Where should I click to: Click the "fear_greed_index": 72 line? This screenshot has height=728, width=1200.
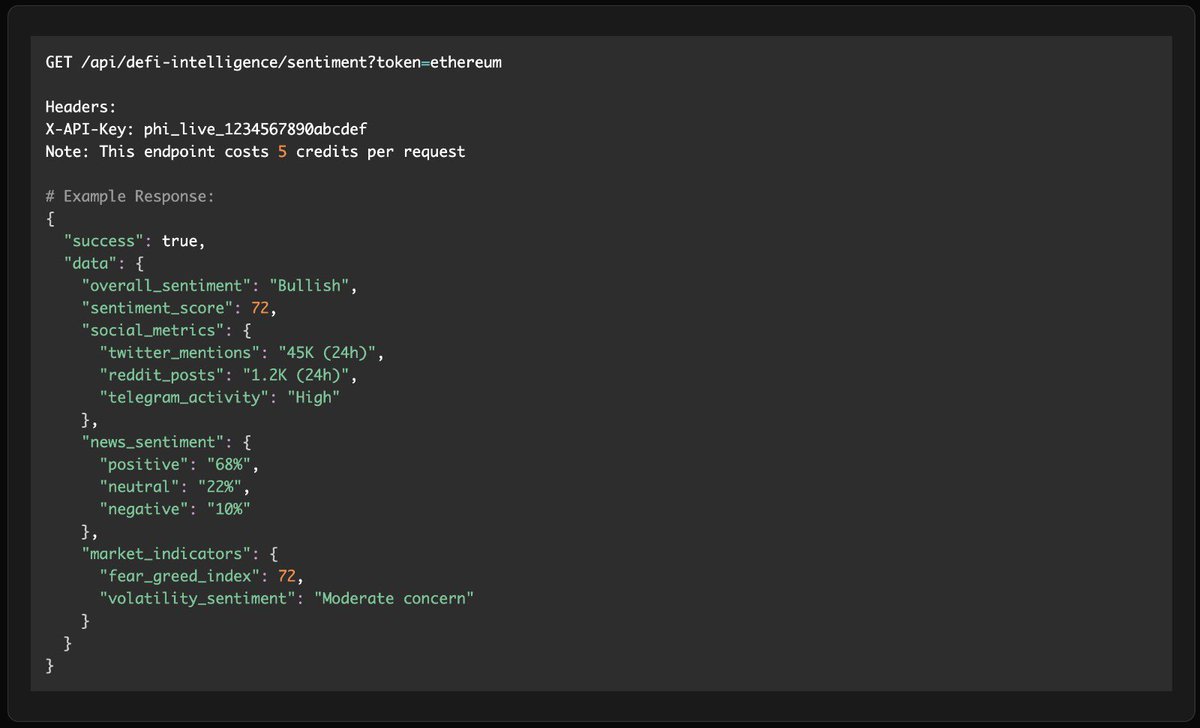coord(201,576)
